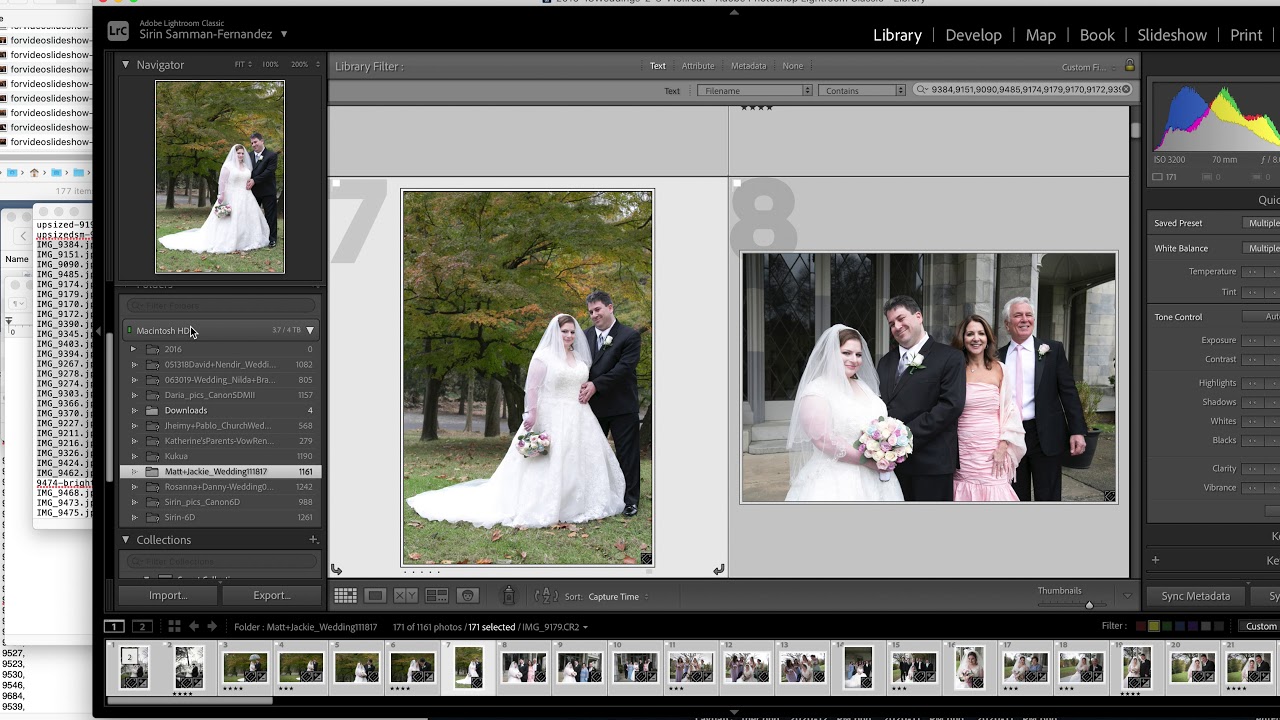Image resolution: width=1280 pixels, height=720 pixels.
Task: Switch to the Slideshow module
Action: (1172, 34)
